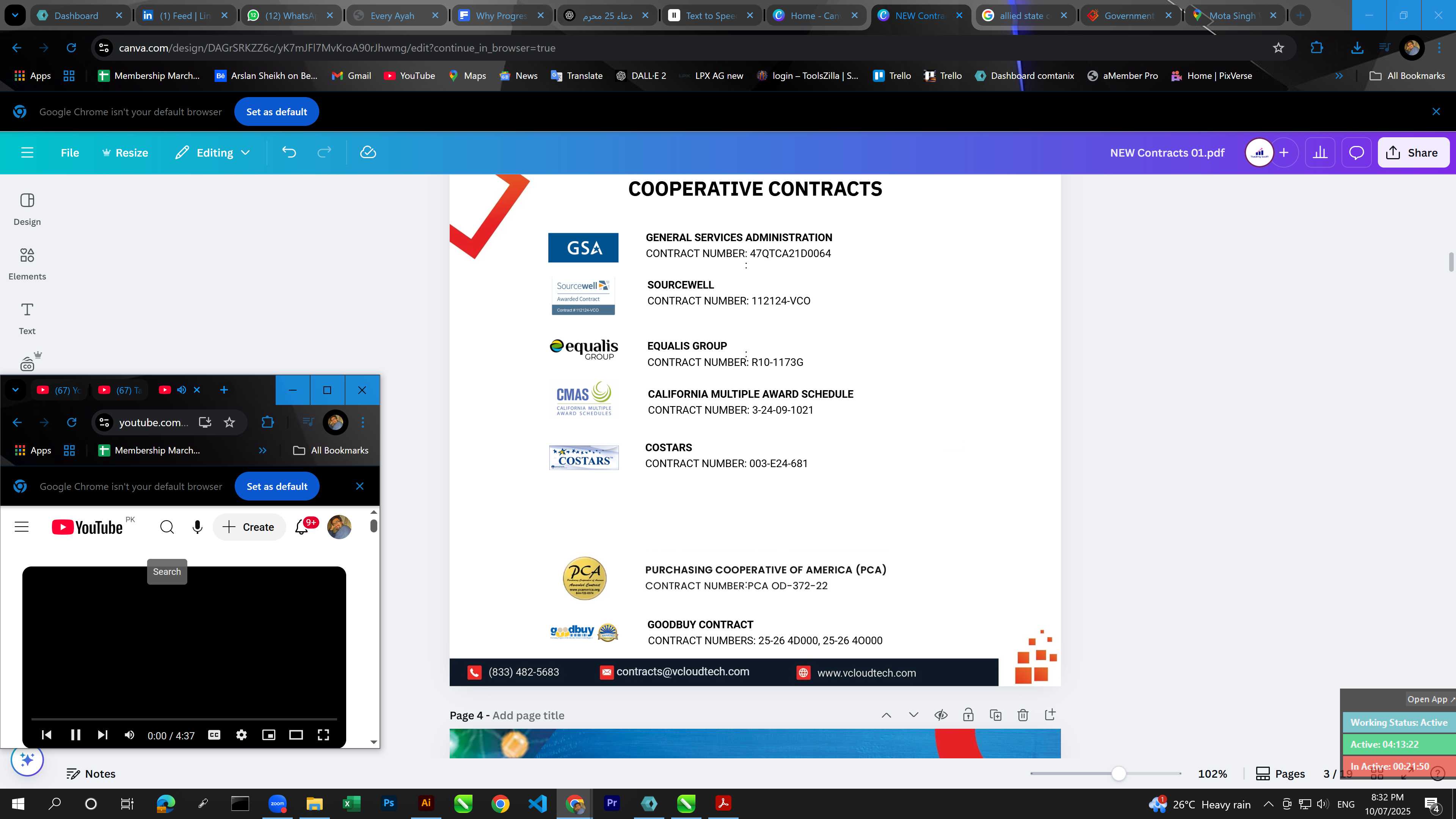Screen dimensions: 1456x819
Task: Toggle YouTube fullscreen mode
Action: click(323, 735)
